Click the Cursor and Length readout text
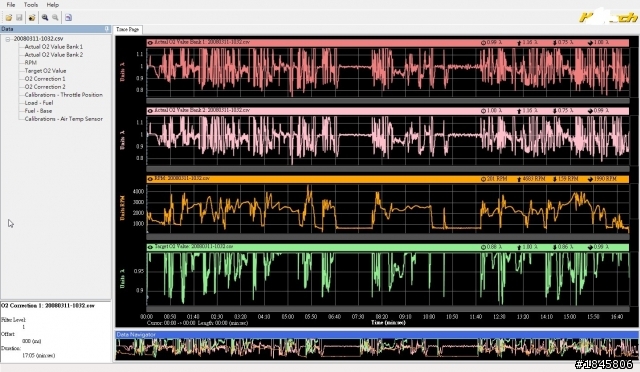This screenshot has height=372, width=640. pos(197,323)
